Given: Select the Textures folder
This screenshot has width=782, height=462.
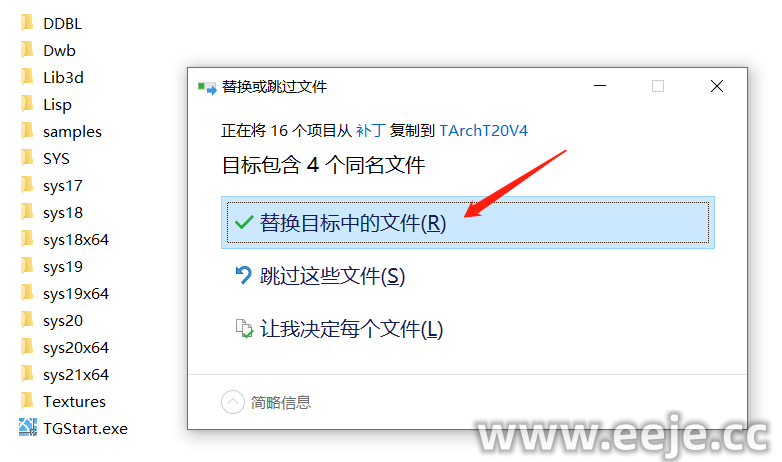Looking at the screenshot, I should click(x=63, y=401).
